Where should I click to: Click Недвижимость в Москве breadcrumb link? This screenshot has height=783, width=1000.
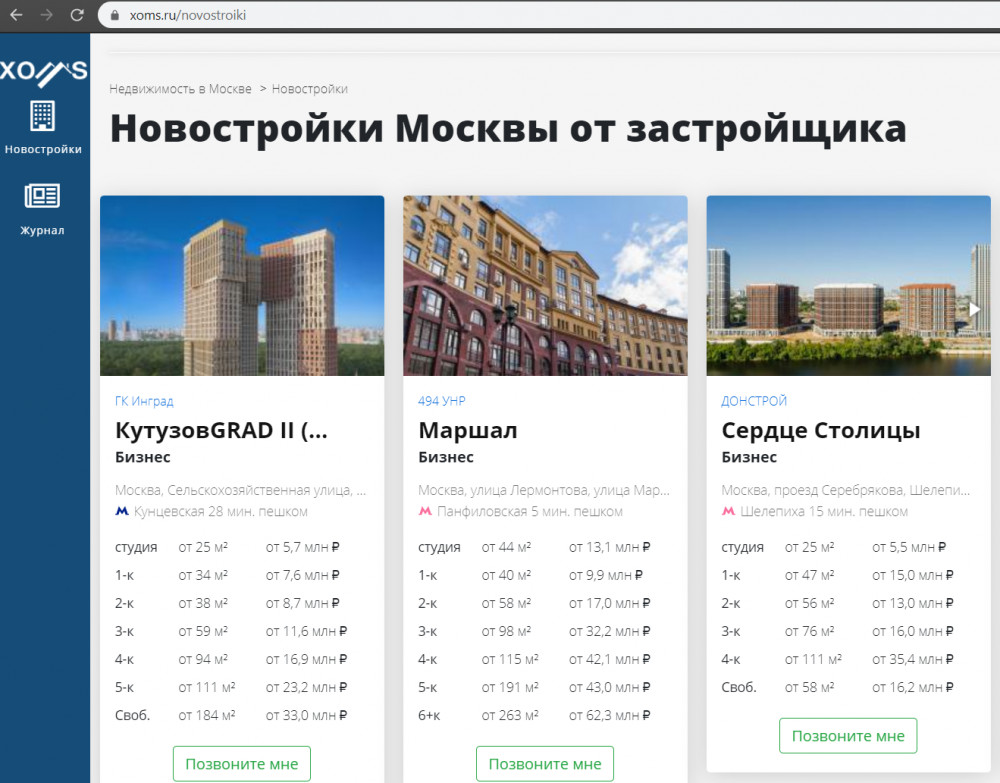pos(180,89)
